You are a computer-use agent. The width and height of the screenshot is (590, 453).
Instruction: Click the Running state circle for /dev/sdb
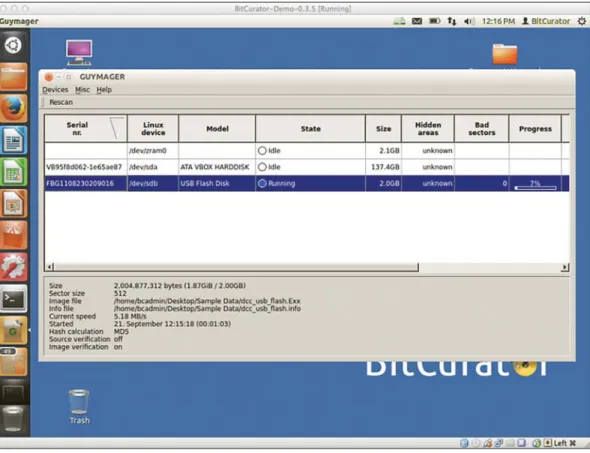(x=262, y=184)
